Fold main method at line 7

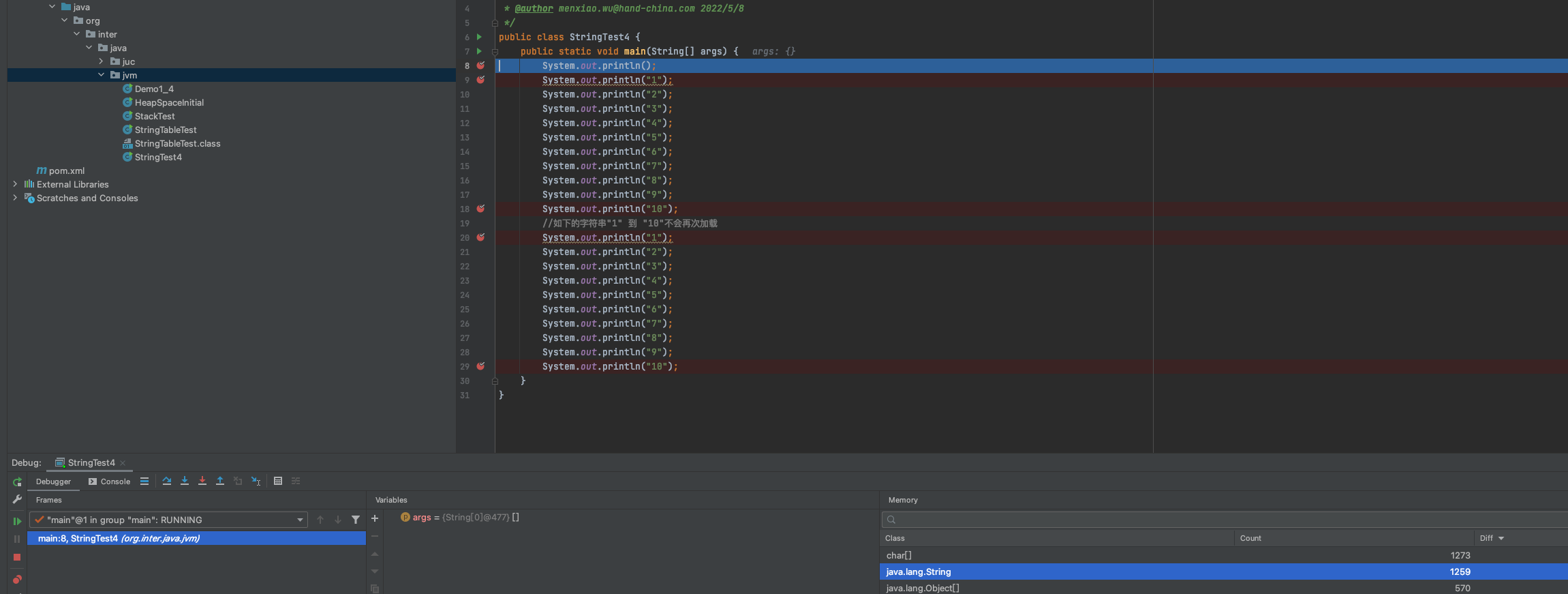coord(495,52)
